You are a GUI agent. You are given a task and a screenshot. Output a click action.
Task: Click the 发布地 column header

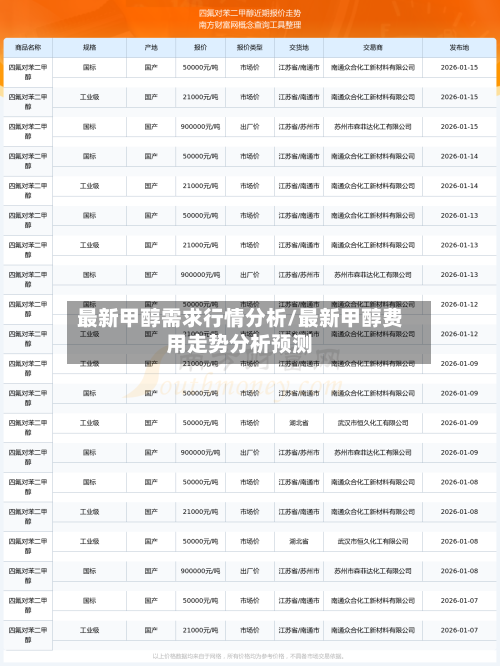tap(459, 48)
